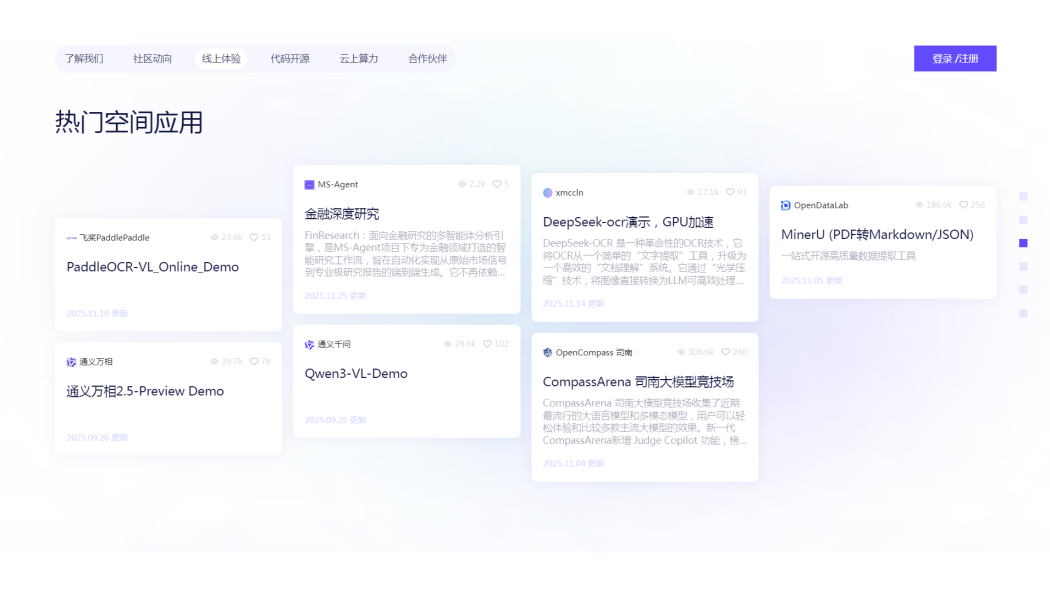The image size is (1050, 590).
Task: Click heart icon on CompassArena card
Action: (x=726, y=352)
